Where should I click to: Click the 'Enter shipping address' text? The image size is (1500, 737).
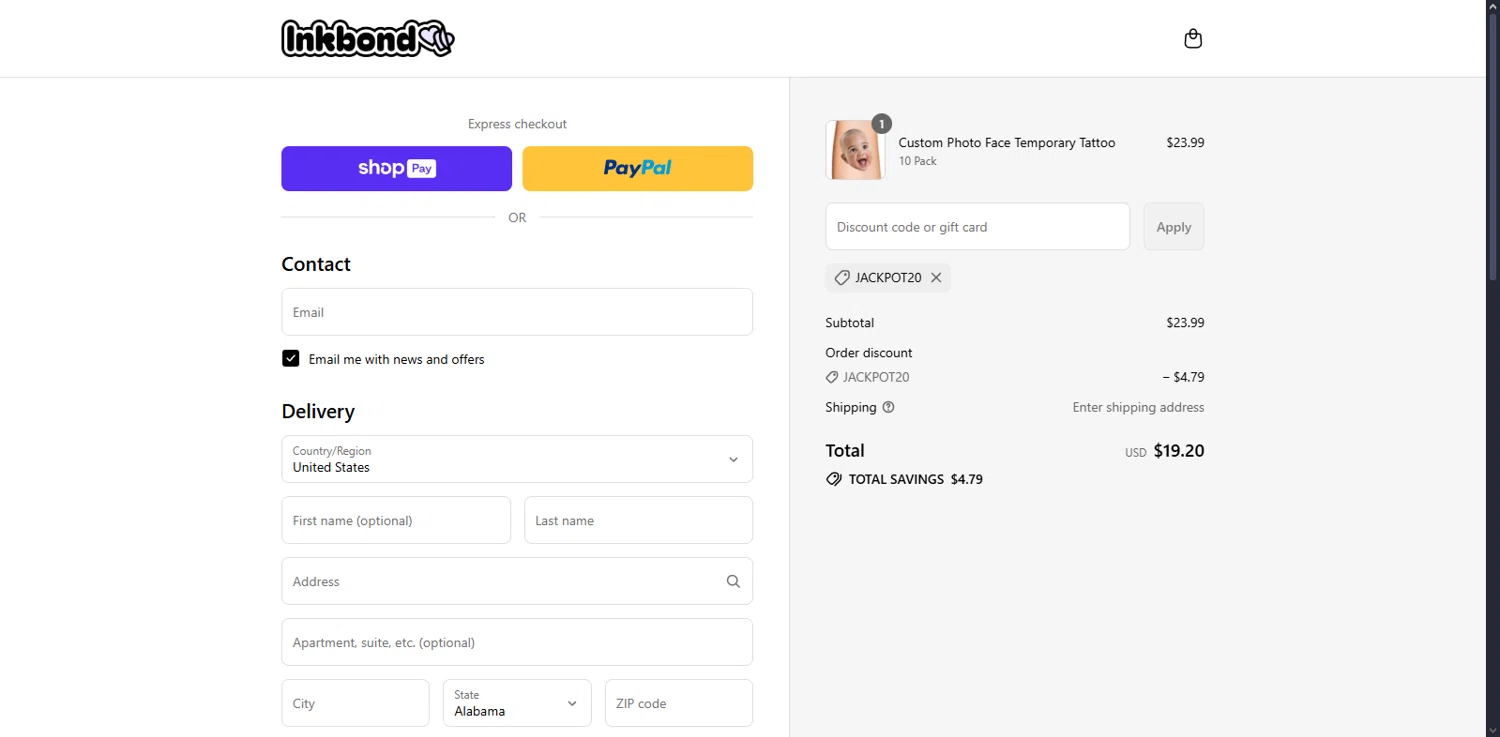[1138, 407]
